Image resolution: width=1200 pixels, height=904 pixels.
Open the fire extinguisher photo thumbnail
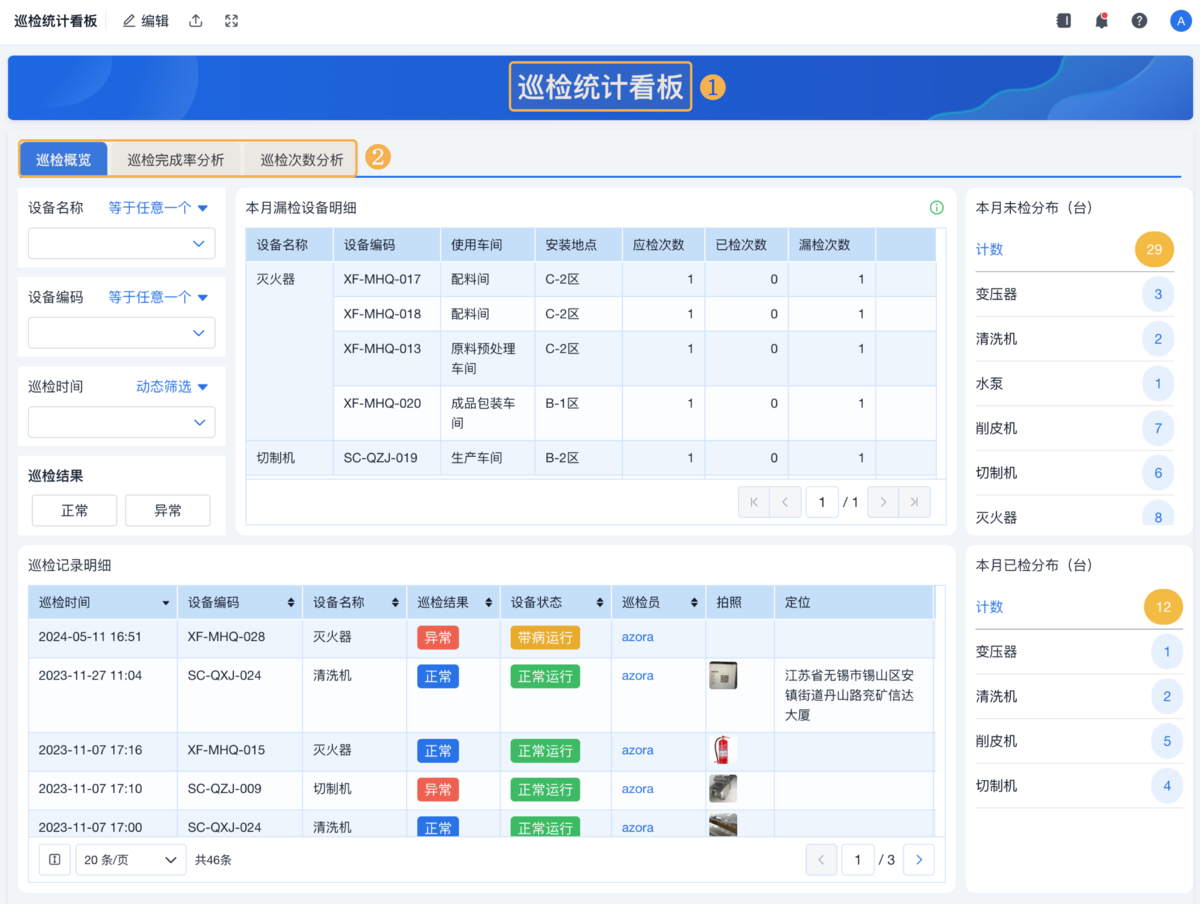[x=721, y=750]
